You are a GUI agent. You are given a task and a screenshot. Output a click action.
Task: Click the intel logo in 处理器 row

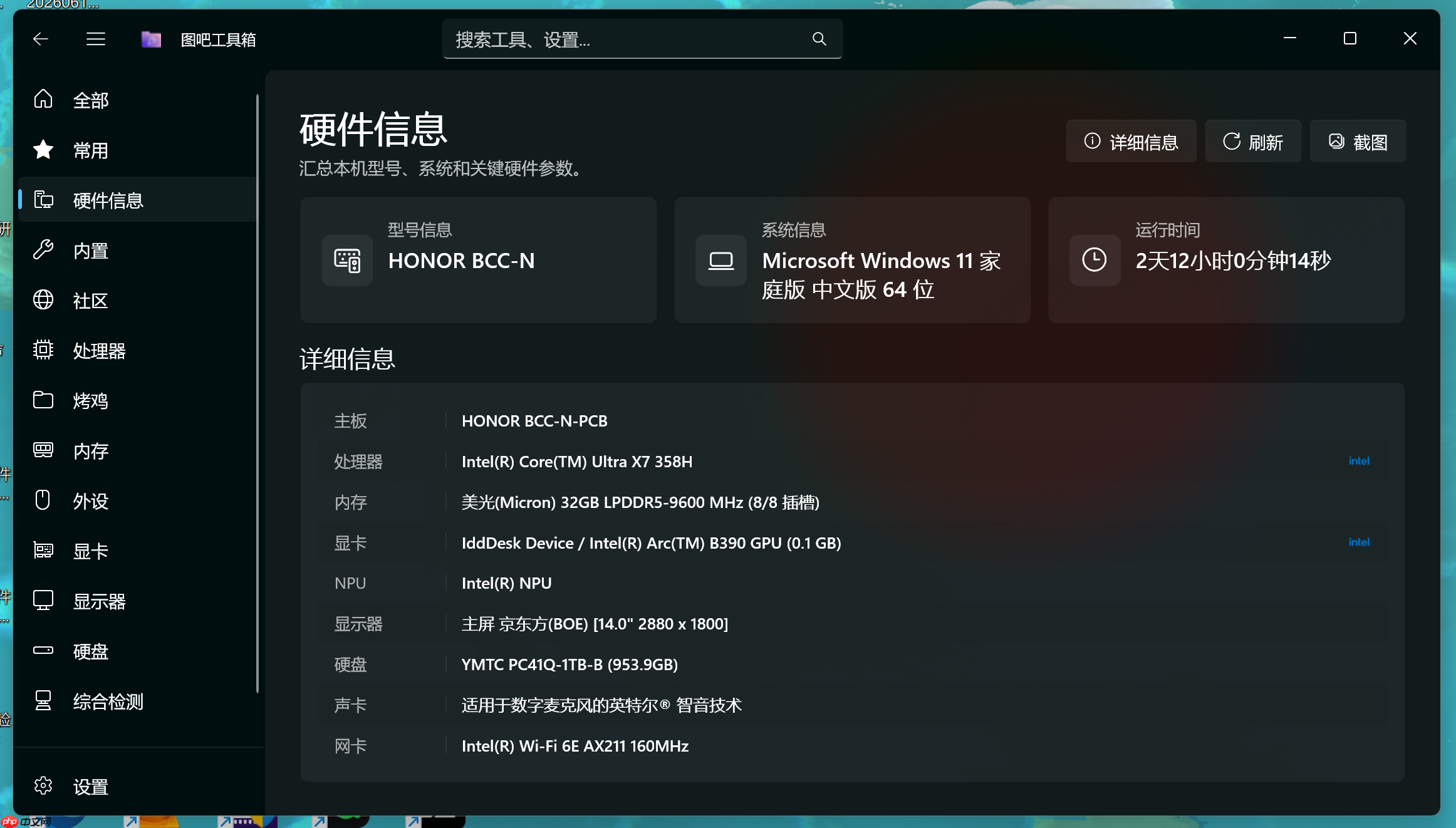1359,461
